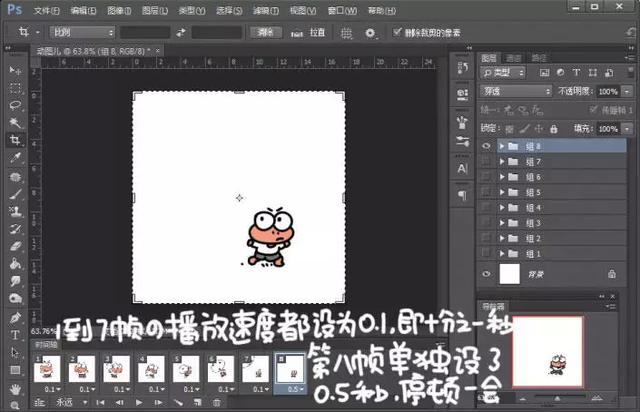Select the Hand tool
The height and width of the screenshot is (412, 640).
click(x=15, y=389)
